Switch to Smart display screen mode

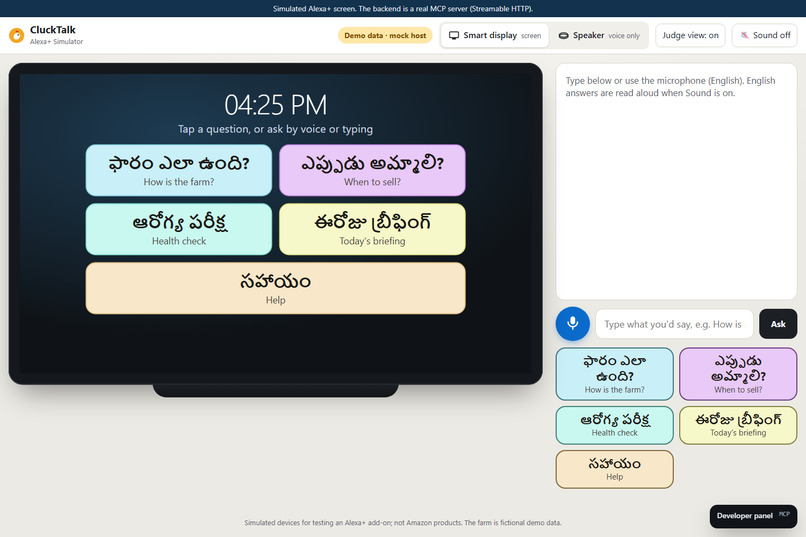[x=494, y=35]
